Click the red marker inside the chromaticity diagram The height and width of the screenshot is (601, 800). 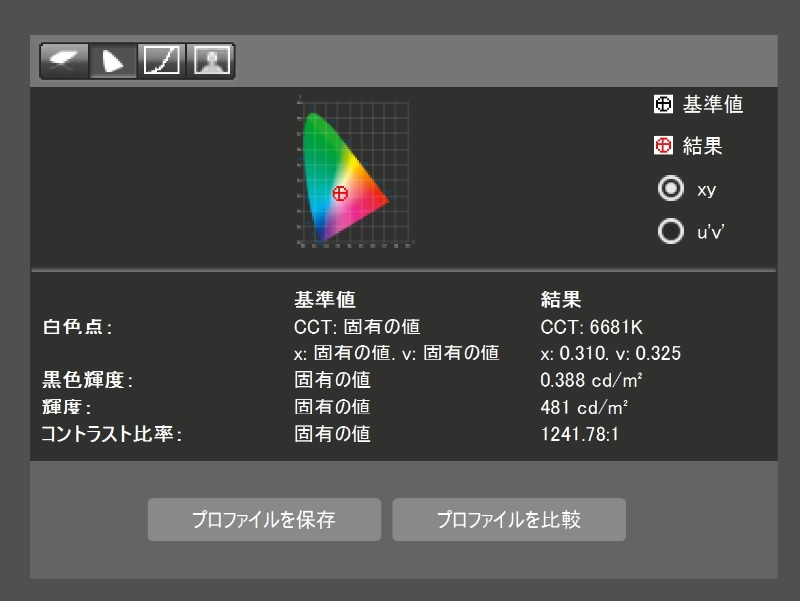pyautogui.click(x=341, y=193)
